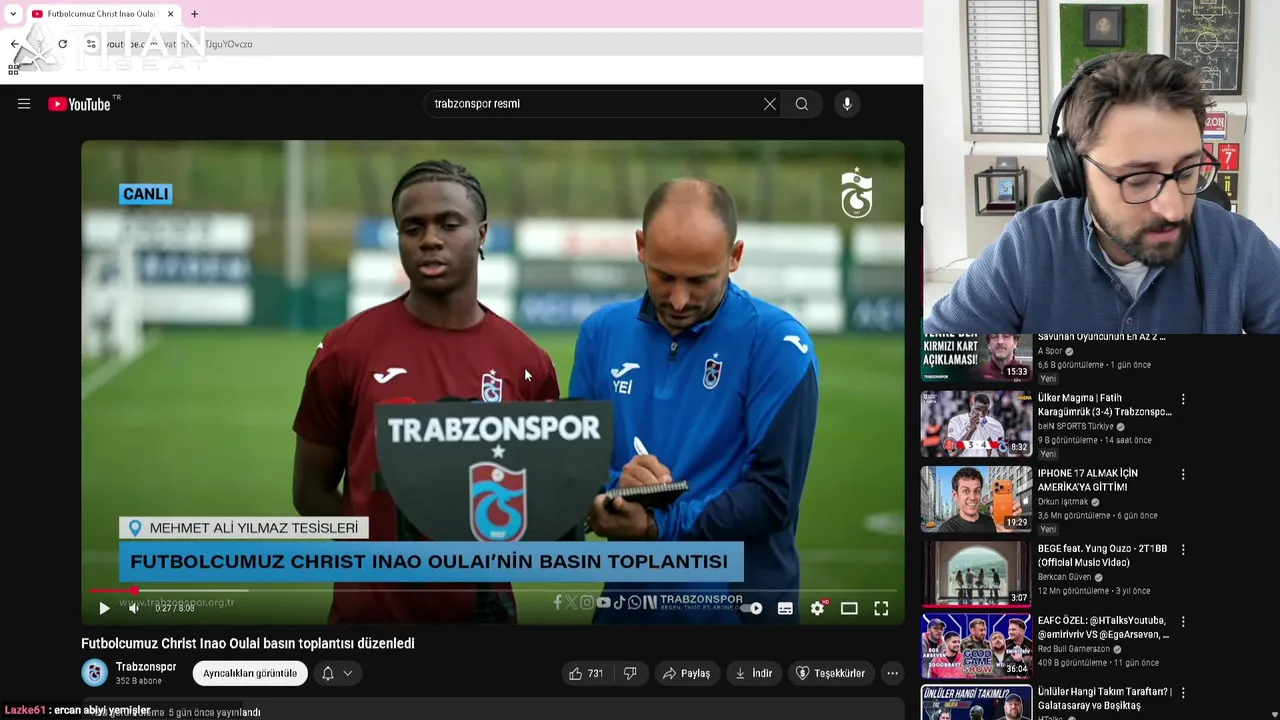The width and height of the screenshot is (1280, 720).
Task: Go to the YouTube home logo
Action: click(80, 104)
